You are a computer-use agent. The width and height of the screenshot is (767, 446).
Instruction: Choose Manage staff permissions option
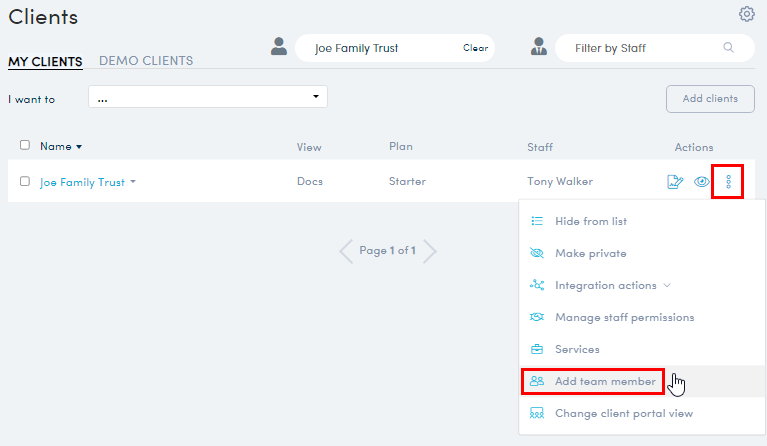coord(624,317)
